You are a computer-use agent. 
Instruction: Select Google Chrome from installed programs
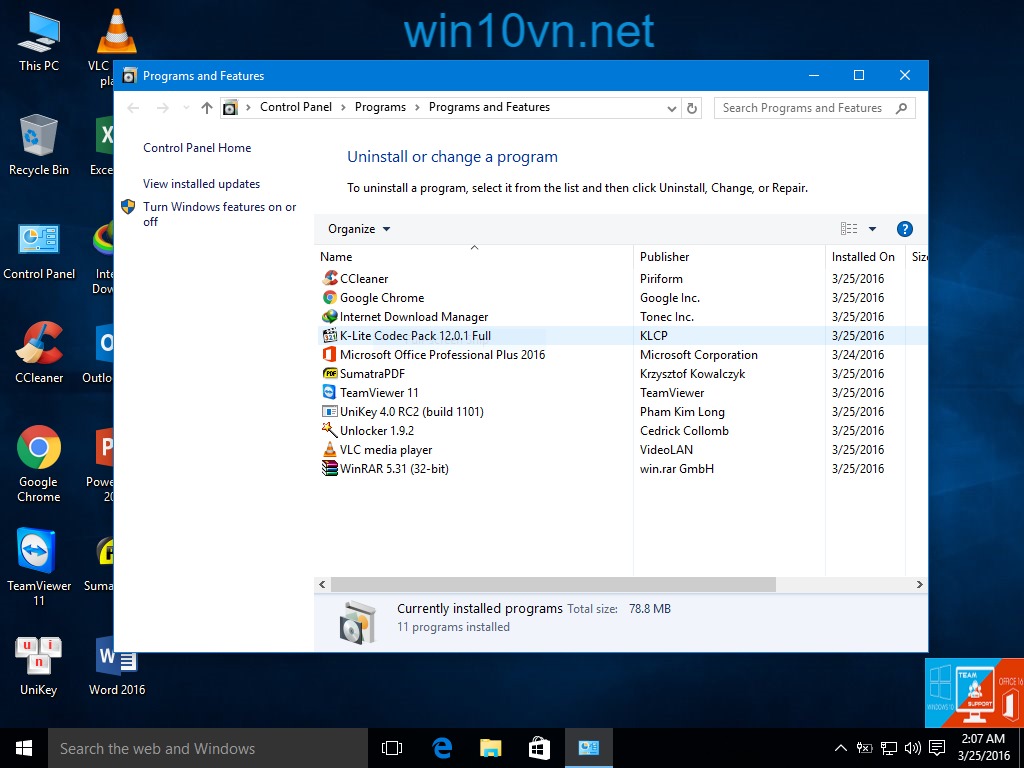click(x=382, y=297)
